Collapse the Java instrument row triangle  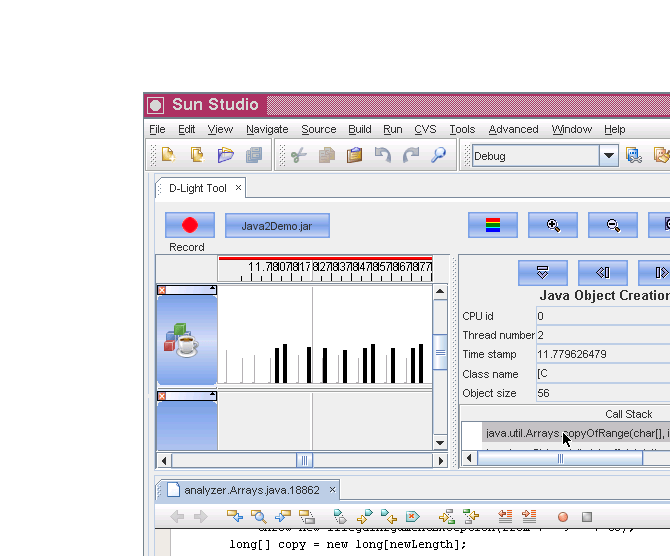click(212, 288)
